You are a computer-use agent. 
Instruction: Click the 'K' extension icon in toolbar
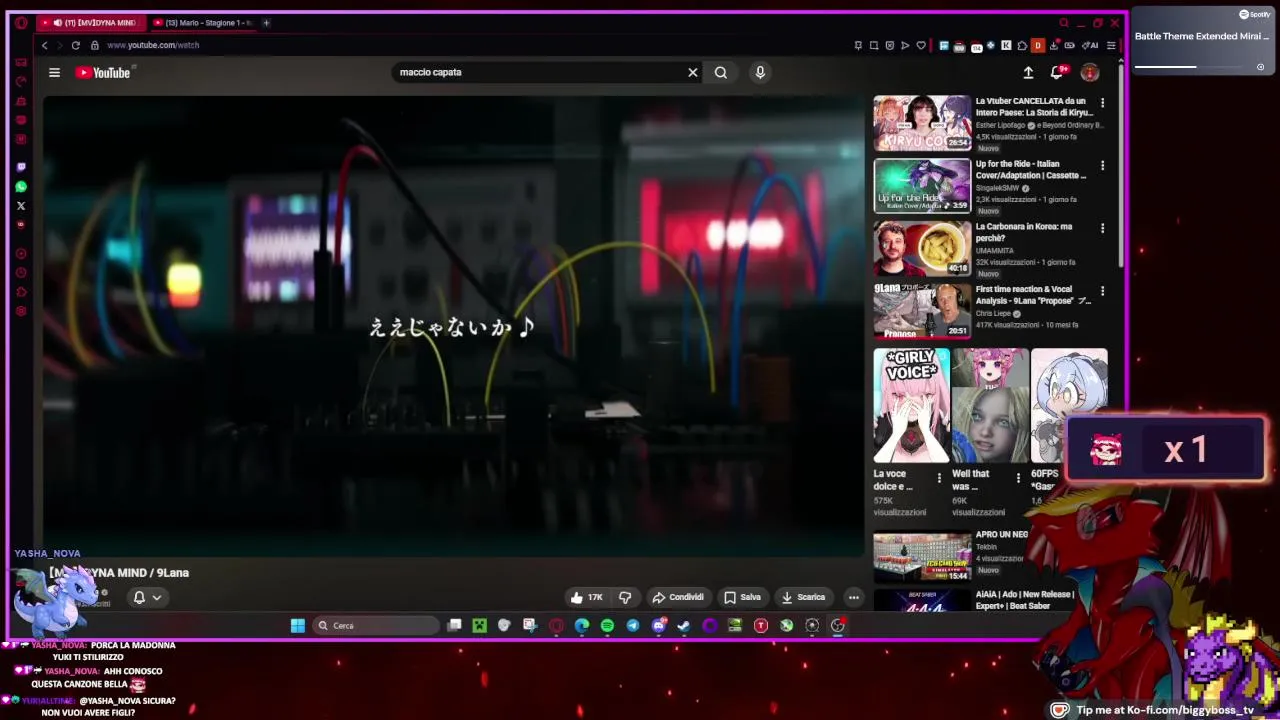click(1006, 45)
